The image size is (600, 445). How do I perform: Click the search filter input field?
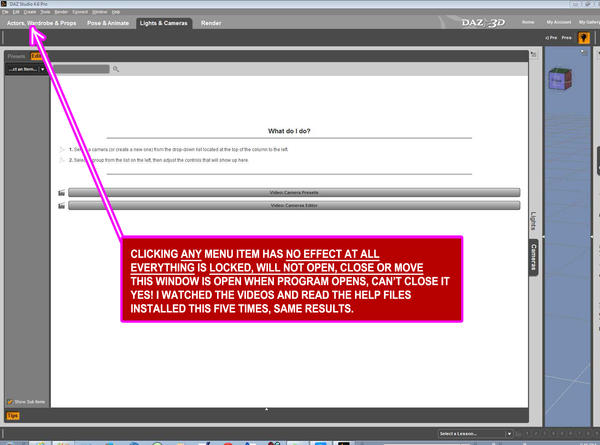click(x=80, y=69)
